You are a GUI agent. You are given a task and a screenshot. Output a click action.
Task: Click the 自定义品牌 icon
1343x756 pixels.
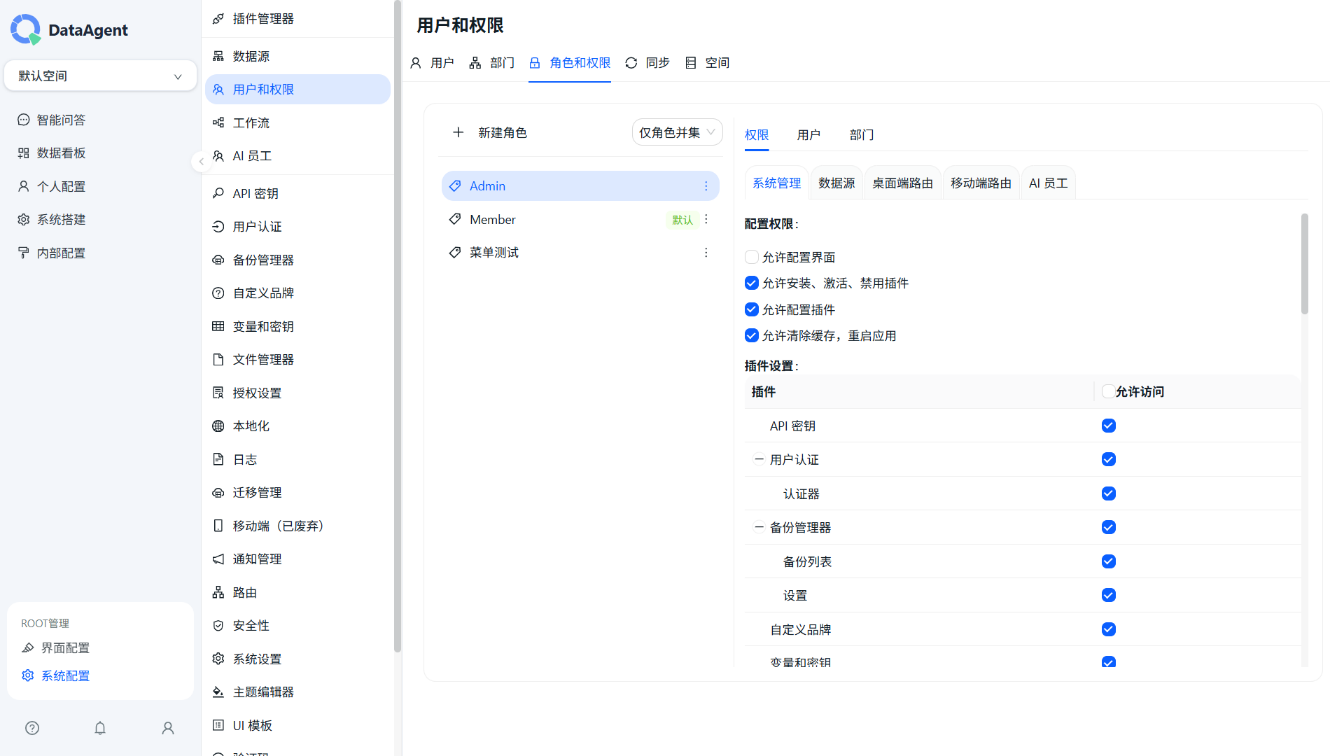(218, 293)
